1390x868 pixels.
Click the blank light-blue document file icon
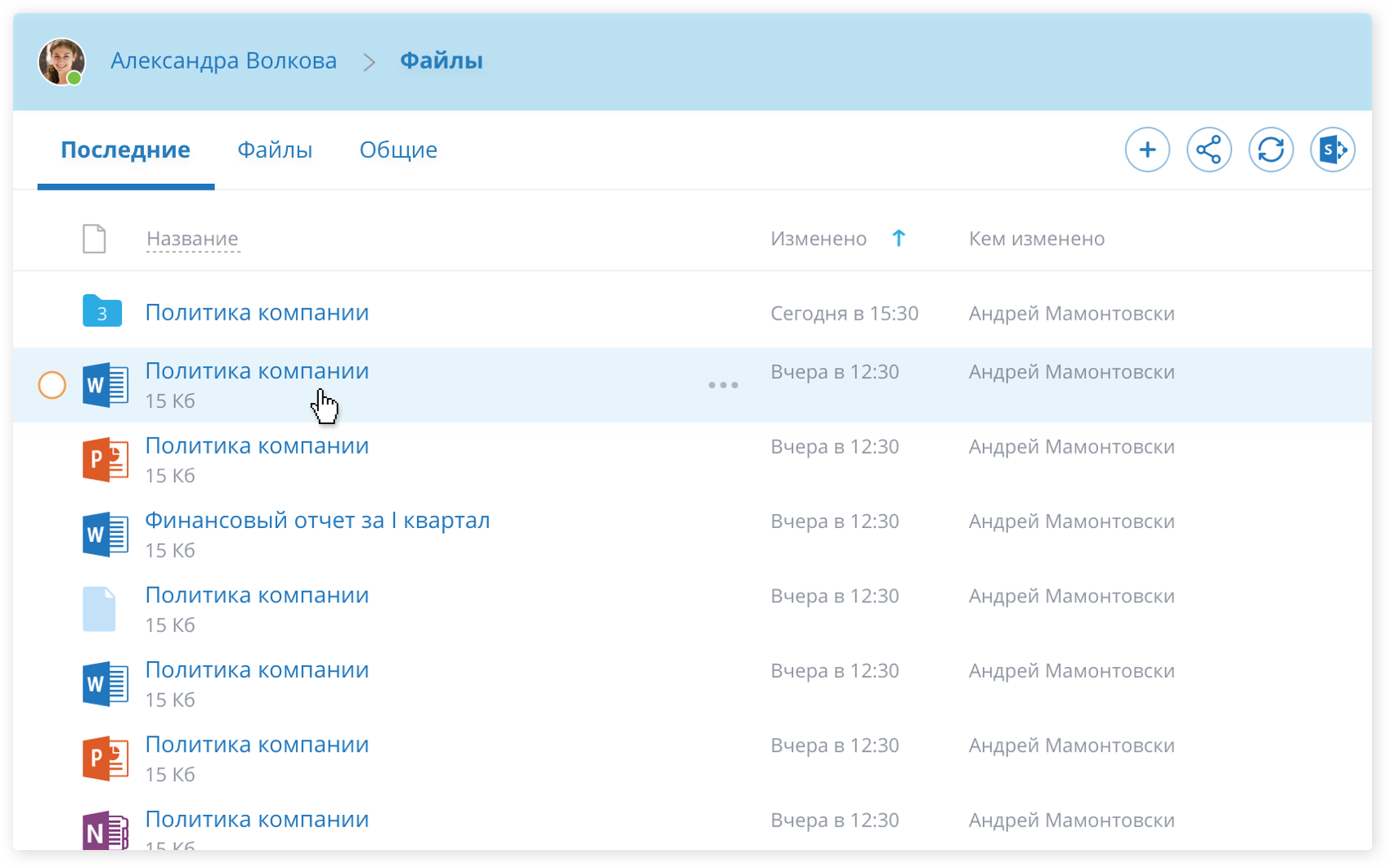coord(99,609)
